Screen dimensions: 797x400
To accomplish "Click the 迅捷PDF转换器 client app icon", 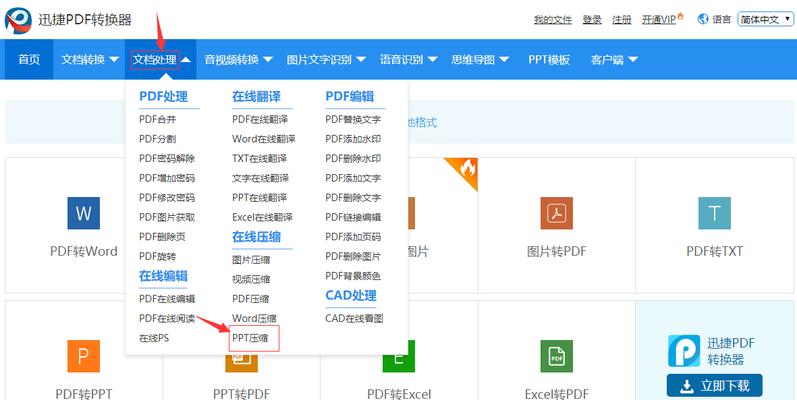I will coord(684,351).
